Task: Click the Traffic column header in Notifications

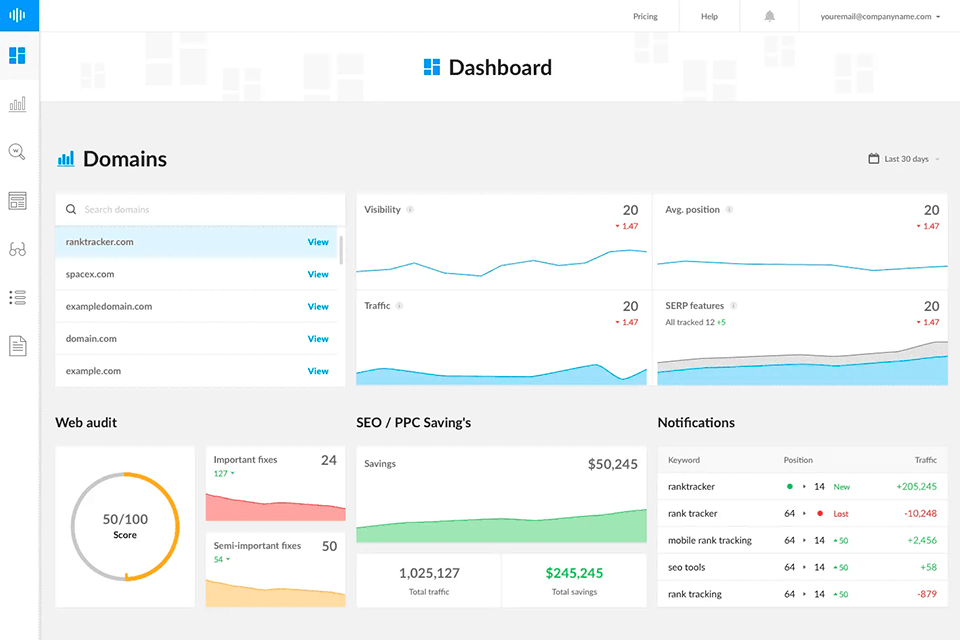Action: [925, 460]
